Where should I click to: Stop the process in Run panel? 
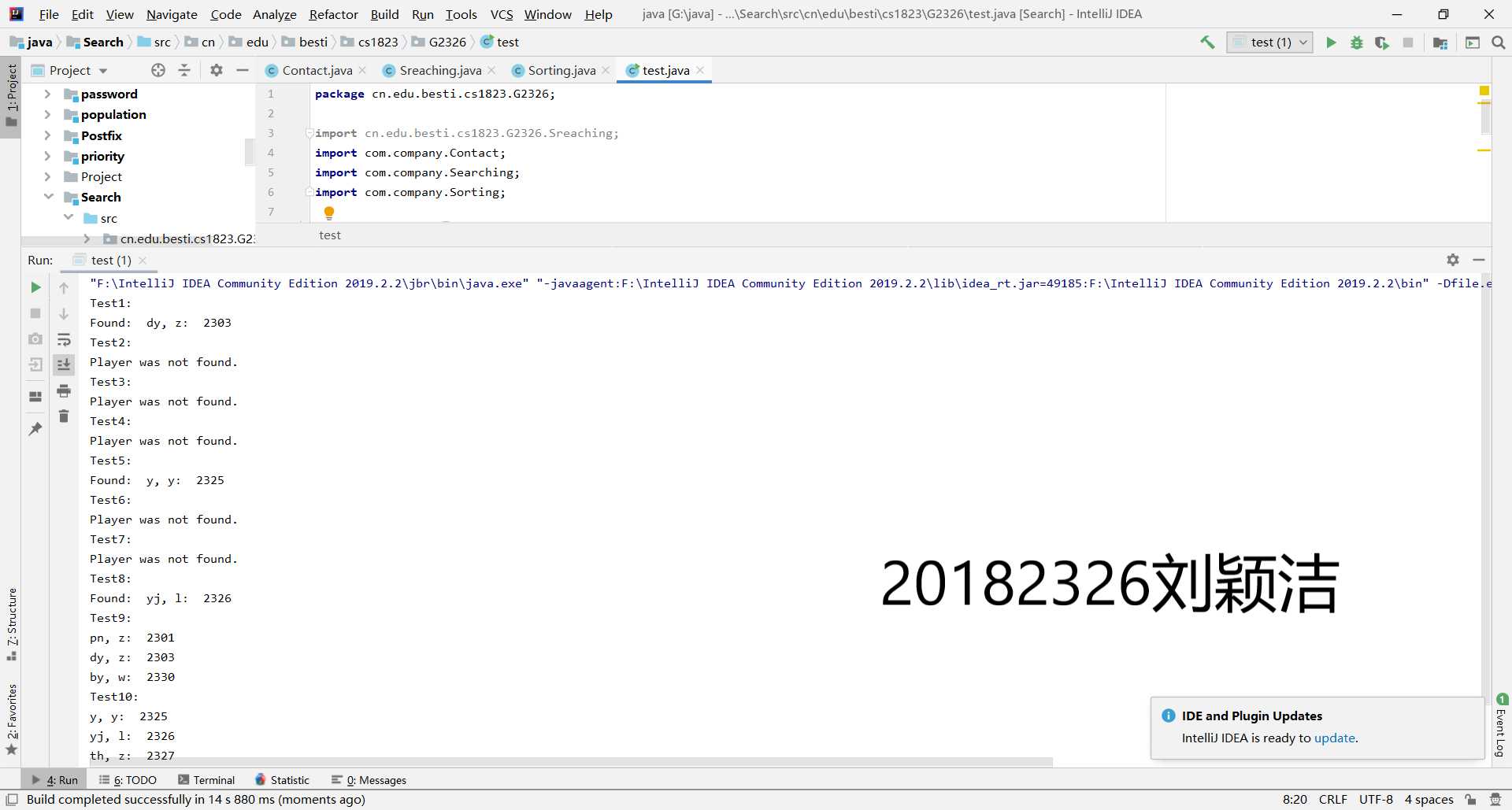point(35,313)
